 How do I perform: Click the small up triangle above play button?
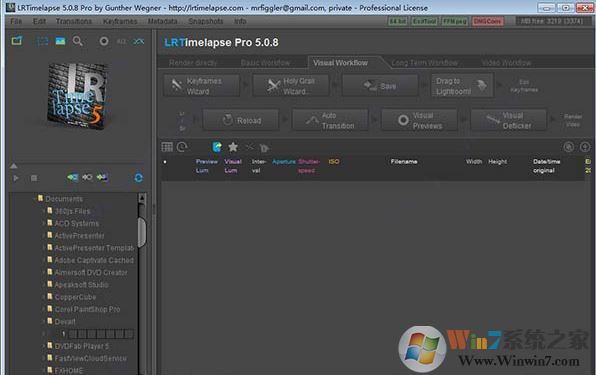pos(14,166)
